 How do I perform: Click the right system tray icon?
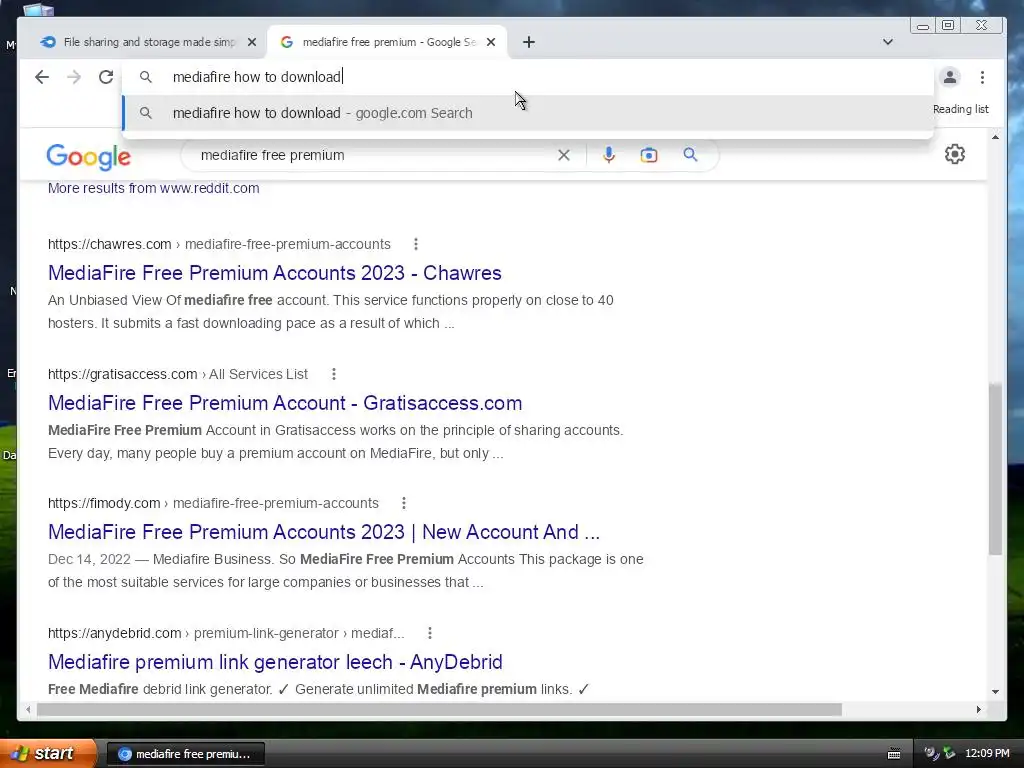pos(949,754)
